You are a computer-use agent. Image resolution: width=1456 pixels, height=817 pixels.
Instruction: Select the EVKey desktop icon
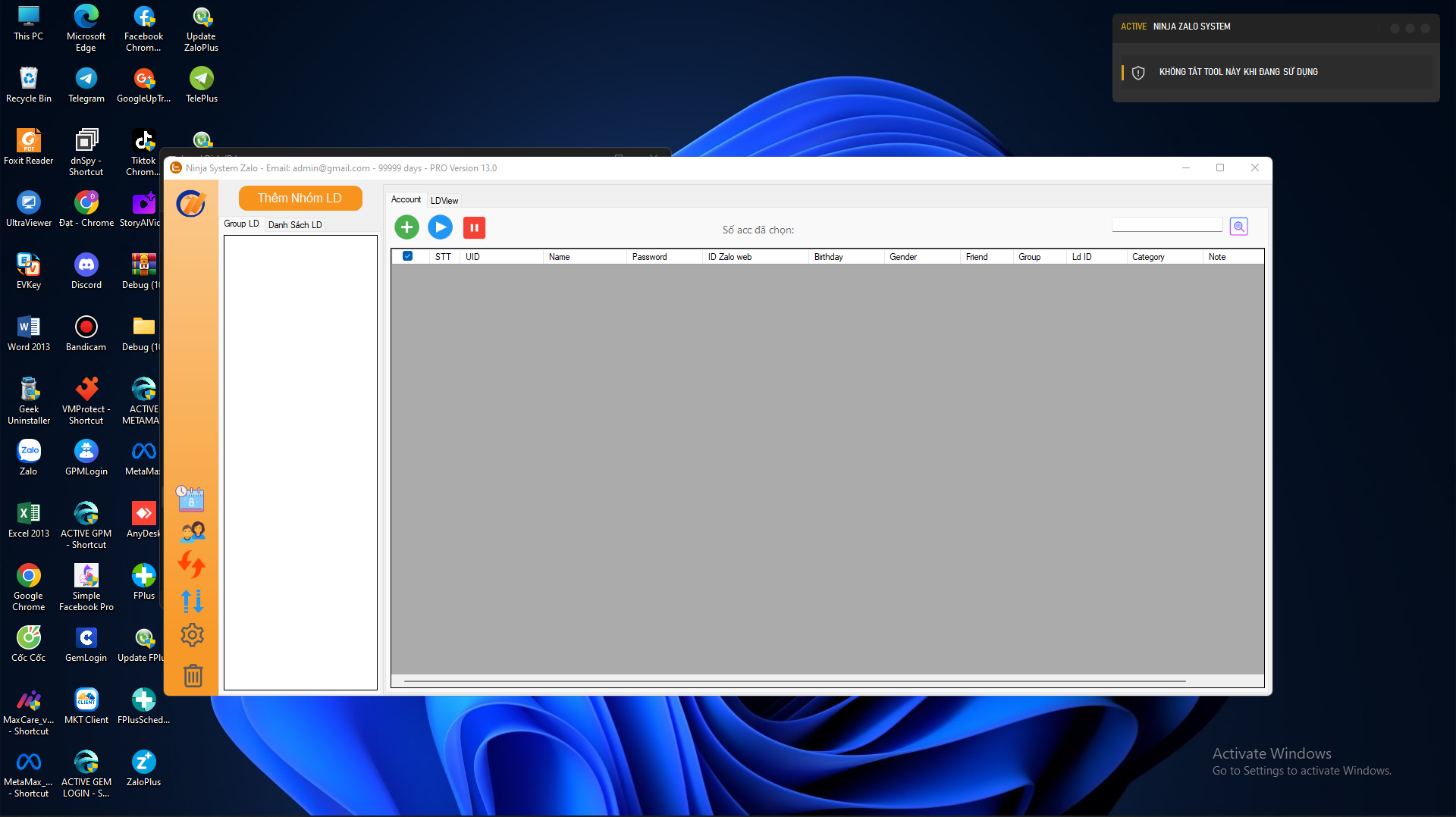click(x=29, y=271)
